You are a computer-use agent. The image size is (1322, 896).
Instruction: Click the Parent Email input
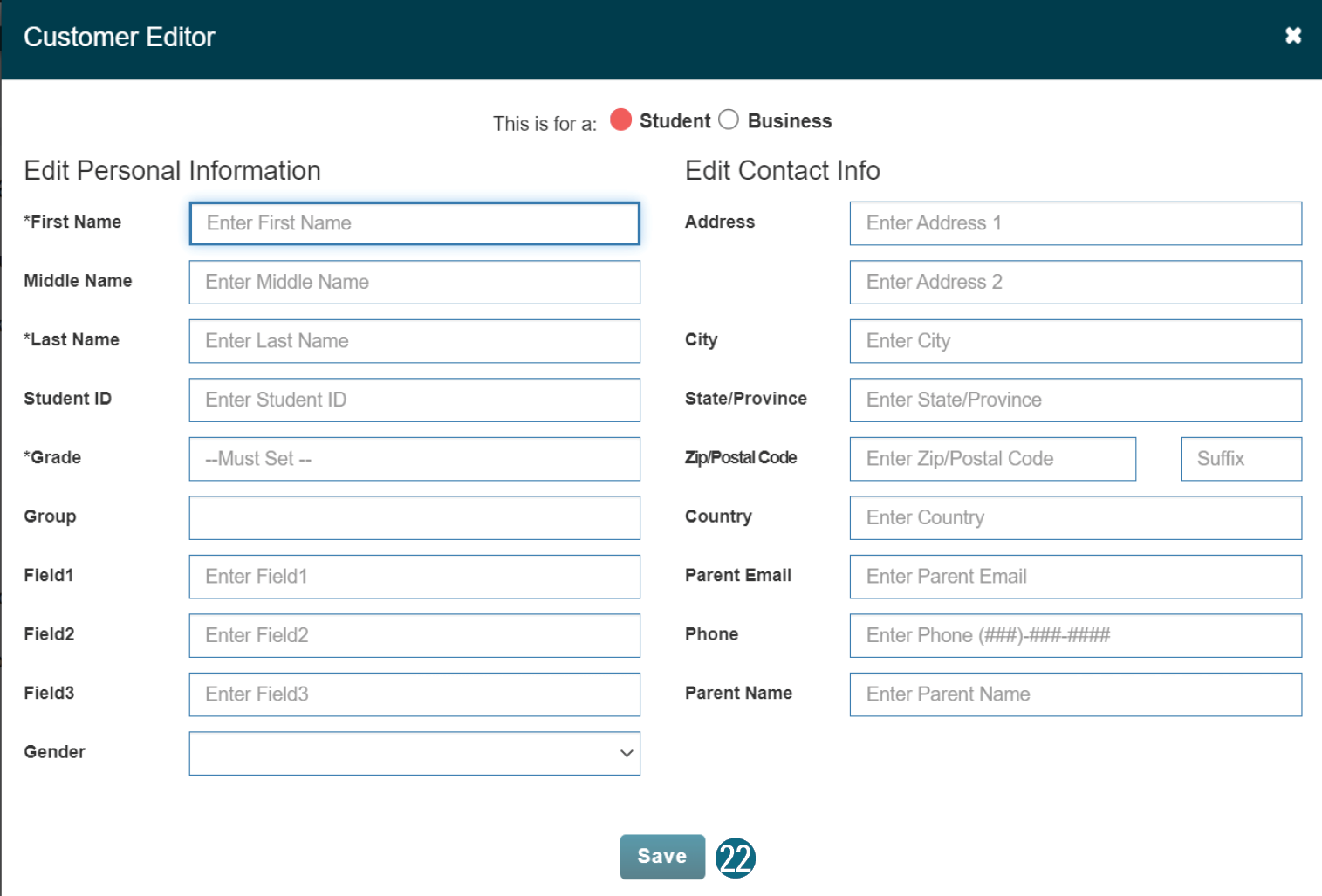click(x=1075, y=577)
